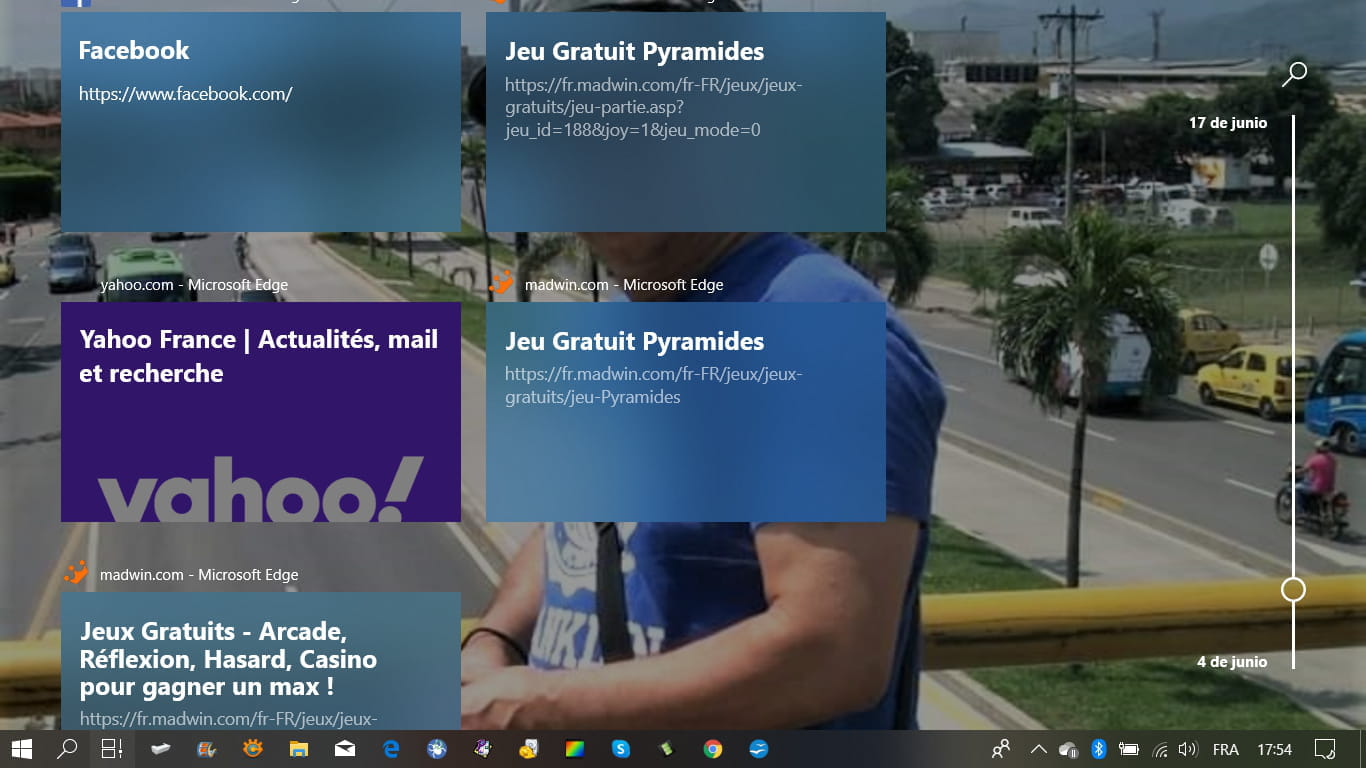1366x768 pixels.
Task: Open the blue globe spider app in the taskbar
Action: (x=437, y=749)
